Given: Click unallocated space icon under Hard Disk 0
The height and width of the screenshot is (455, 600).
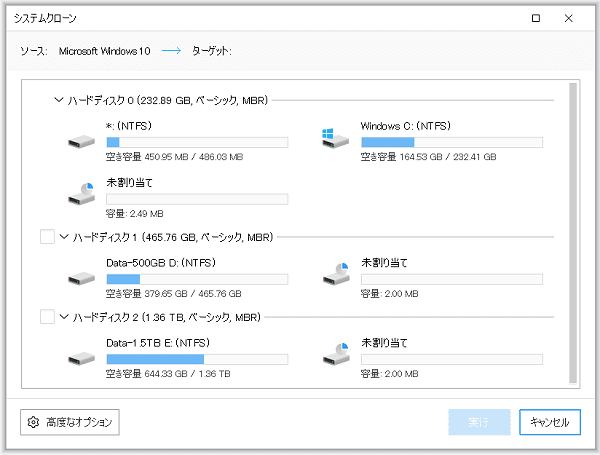Looking at the screenshot, I should 81,194.
